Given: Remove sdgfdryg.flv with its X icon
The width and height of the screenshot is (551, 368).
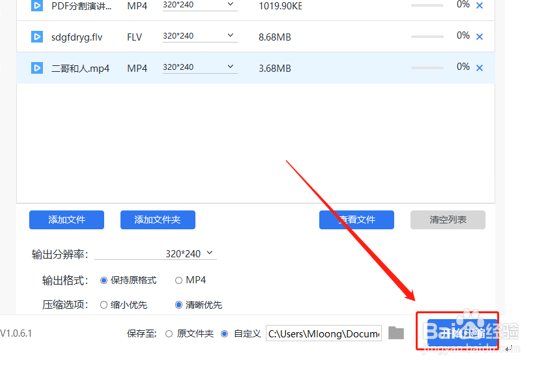Looking at the screenshot, I should (x=479, y=37).
